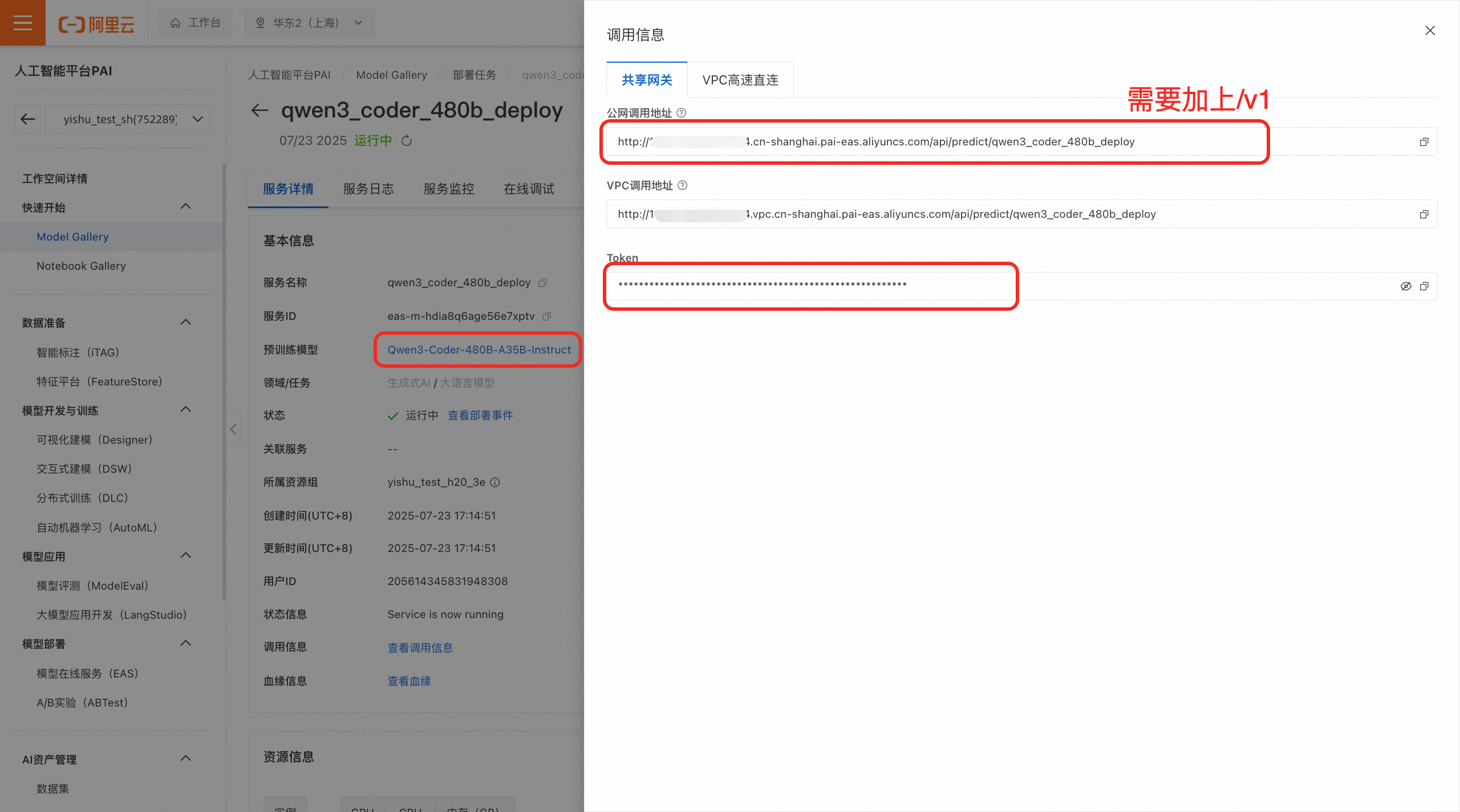Switch to the VPC高速直连 tab
This screenshot has width=1460, height=812.
point(740,80)
